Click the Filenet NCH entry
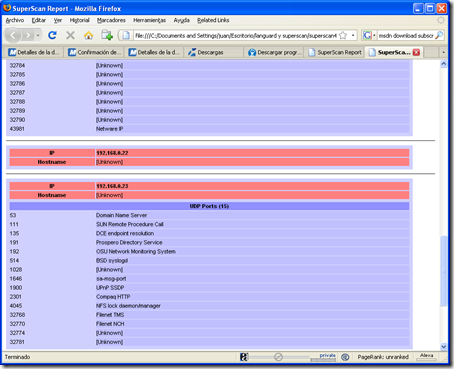The height and width of the screenshot is (369, 454). [x=110, y=324]
